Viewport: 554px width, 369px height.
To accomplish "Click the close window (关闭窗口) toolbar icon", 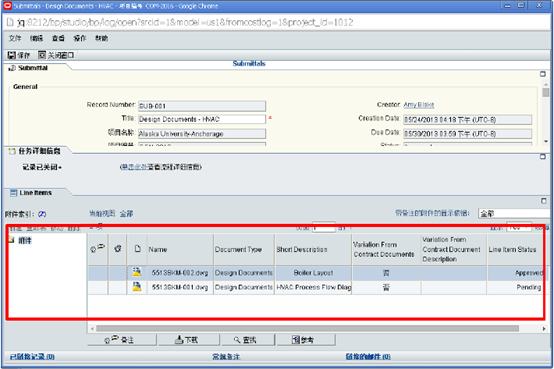I will click(42, 55).
